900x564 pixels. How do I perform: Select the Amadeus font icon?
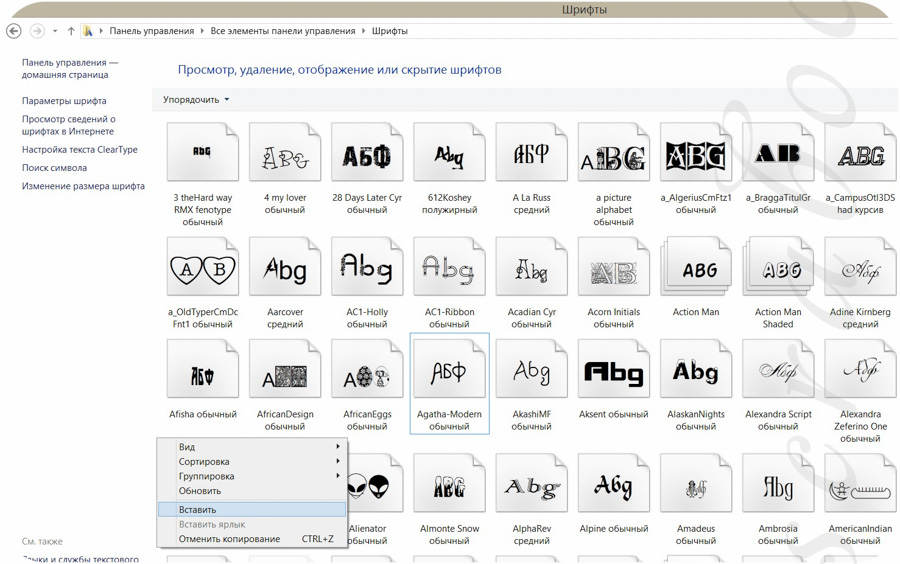tap(696, 483)
